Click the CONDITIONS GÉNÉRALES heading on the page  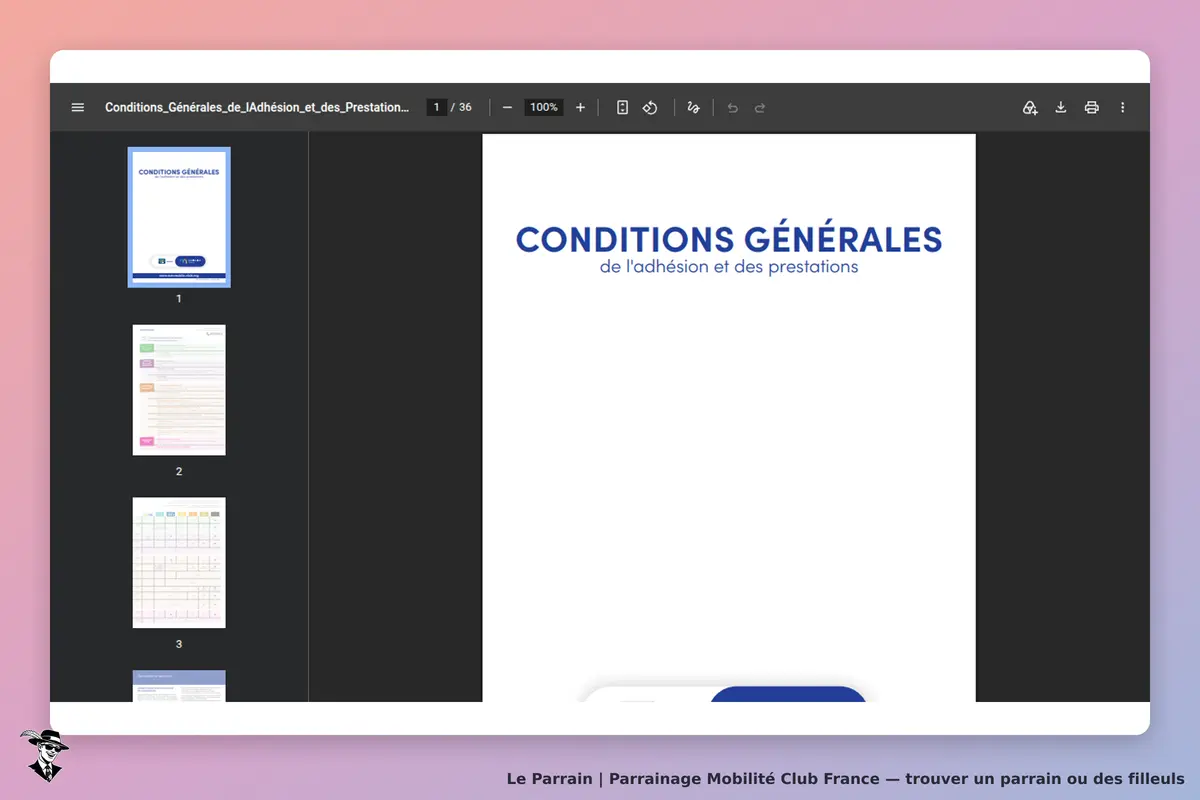click(729, 239)
